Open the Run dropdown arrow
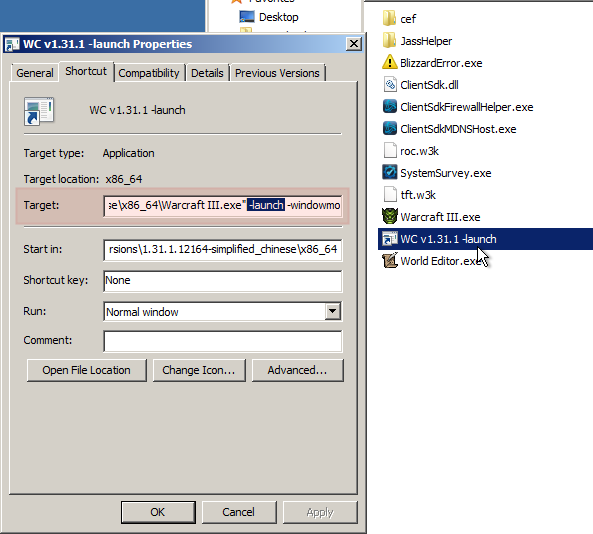The image size is (593, 534). pos(332,311)
